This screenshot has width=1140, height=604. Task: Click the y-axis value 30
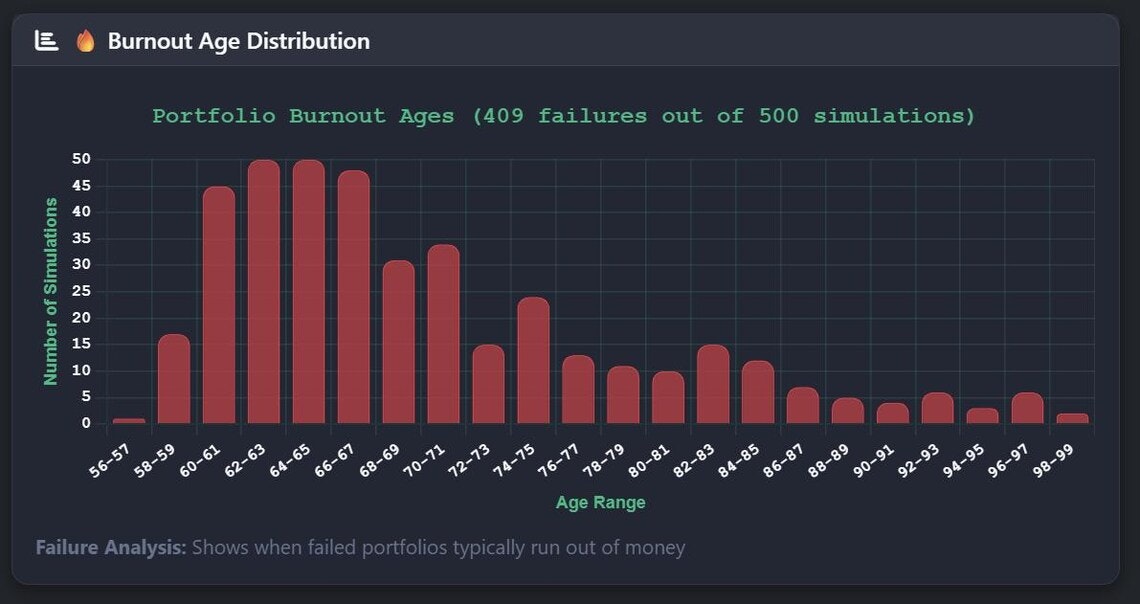(x=81, y=265)
